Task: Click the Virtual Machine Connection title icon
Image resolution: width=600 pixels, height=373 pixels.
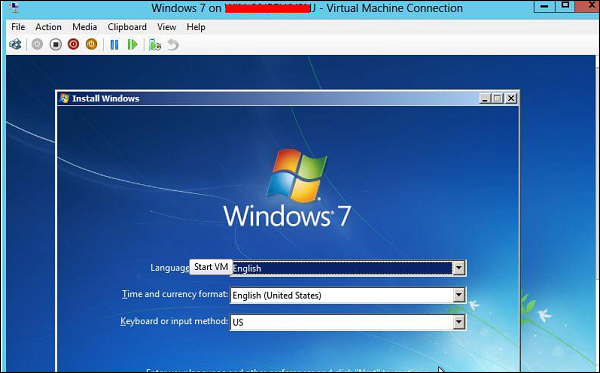Action: [13, 7]
